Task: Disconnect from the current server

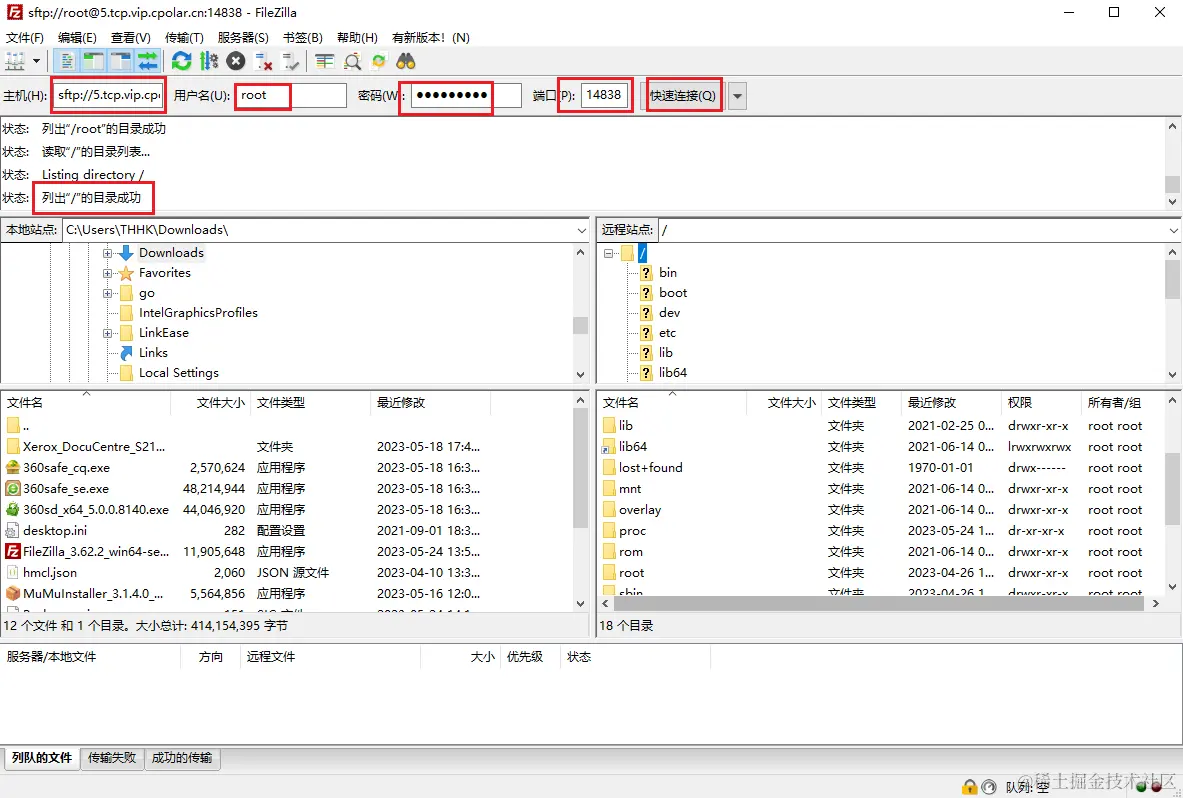Action: (263, 61)
